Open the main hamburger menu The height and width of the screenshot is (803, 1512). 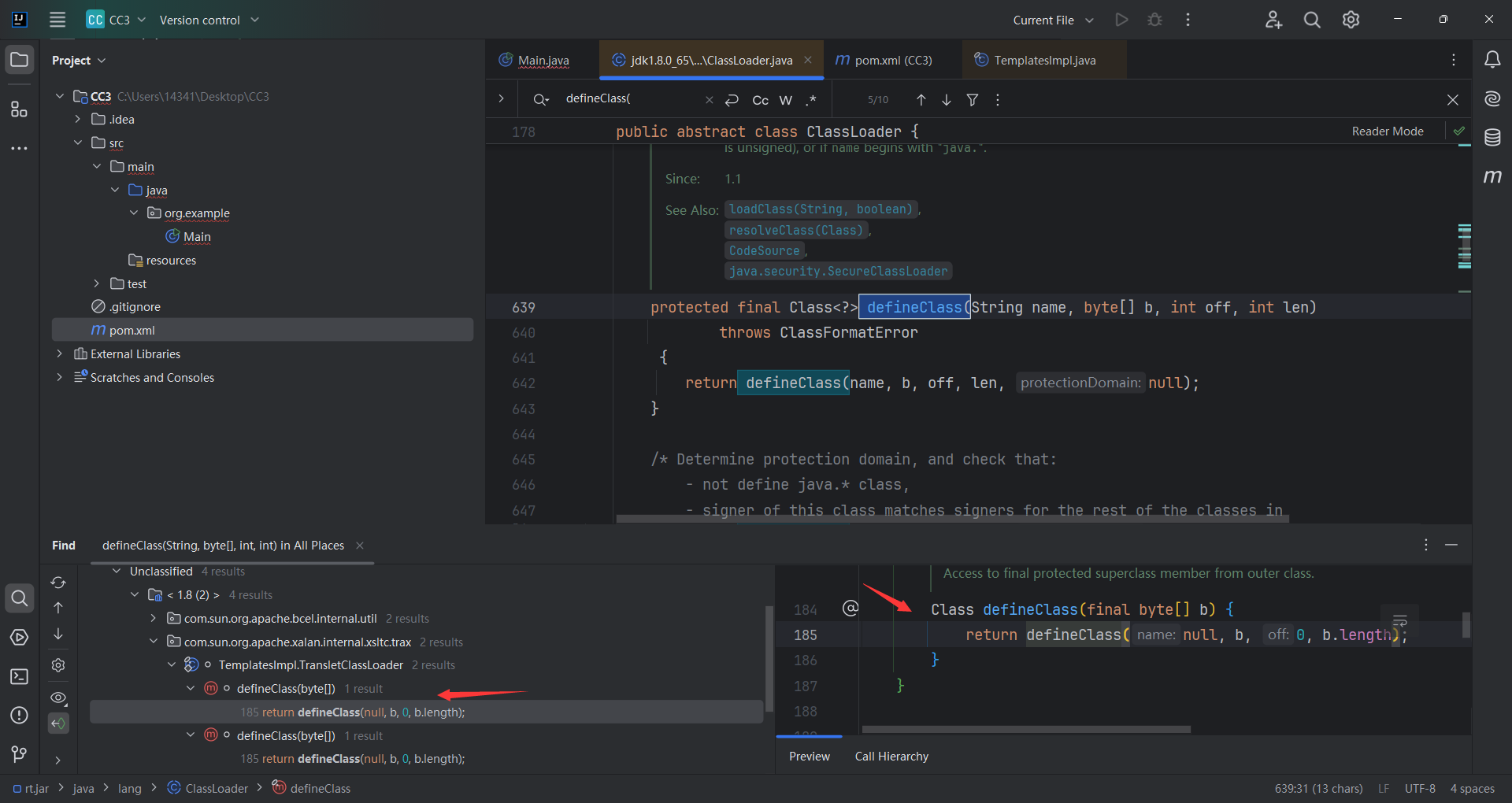57,20
